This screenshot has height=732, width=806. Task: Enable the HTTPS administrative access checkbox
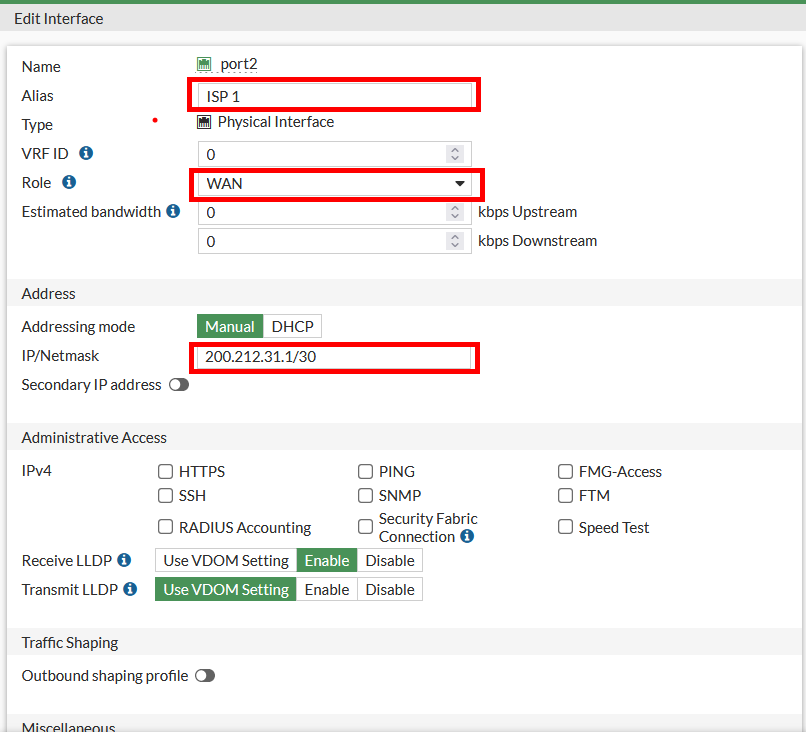pyautogui.click(x=166, y=472)
